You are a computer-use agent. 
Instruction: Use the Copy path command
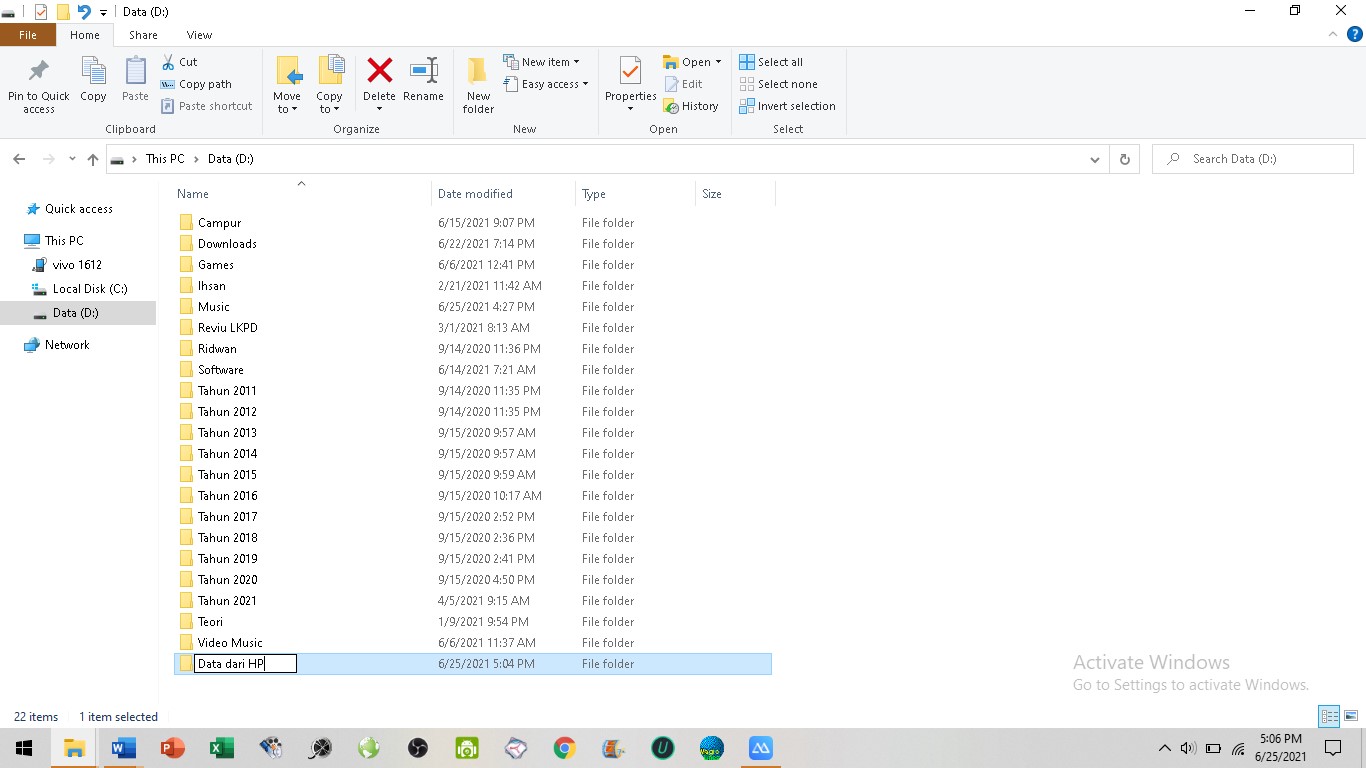(x=196, y=84)
